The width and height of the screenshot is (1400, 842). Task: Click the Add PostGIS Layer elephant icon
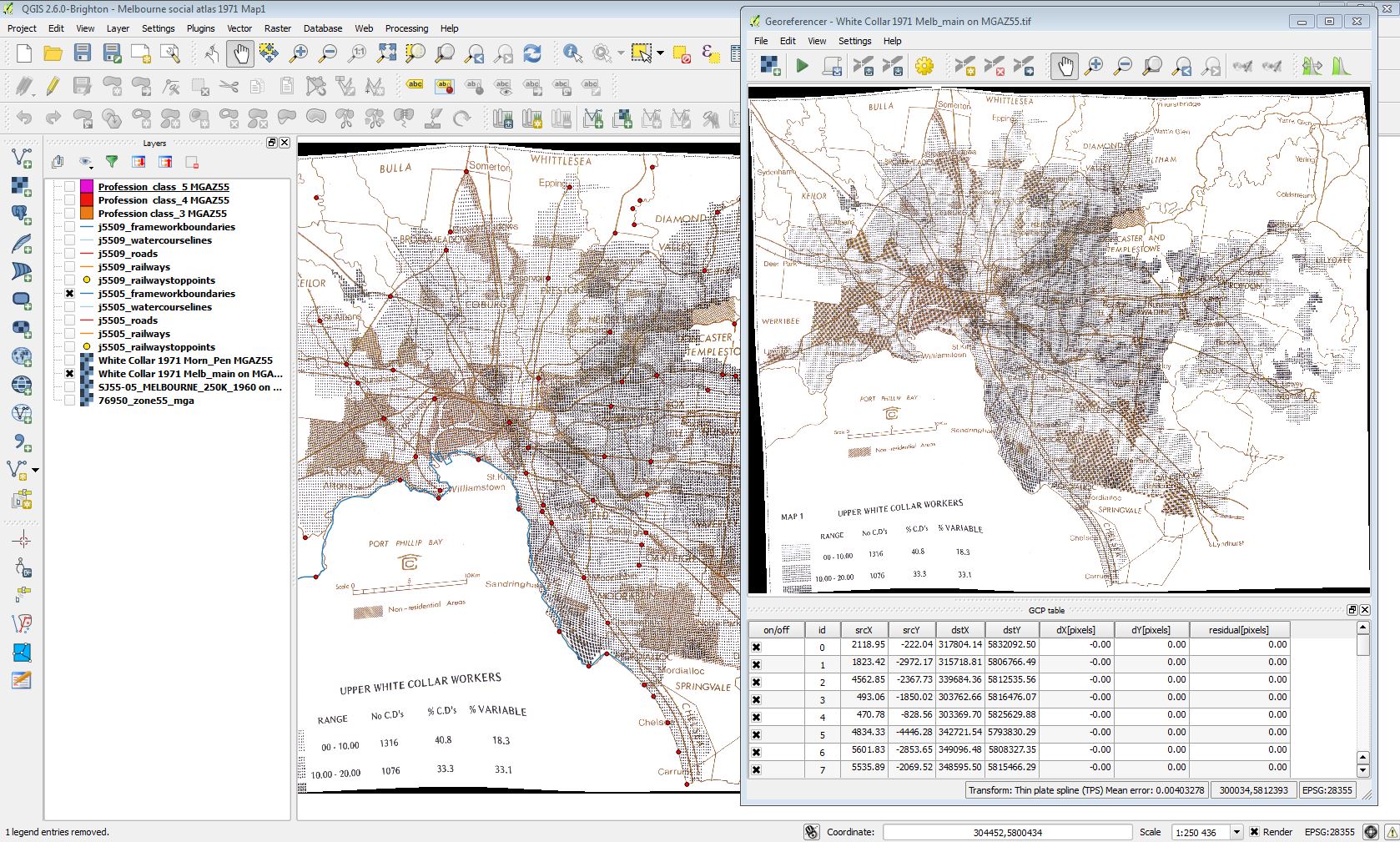(22, 214)
